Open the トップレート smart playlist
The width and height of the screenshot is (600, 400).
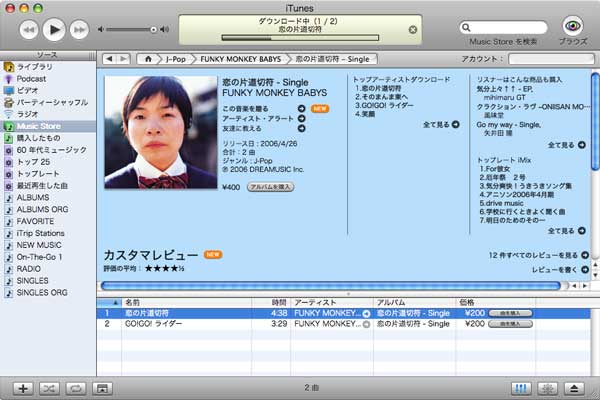[48, 174]
